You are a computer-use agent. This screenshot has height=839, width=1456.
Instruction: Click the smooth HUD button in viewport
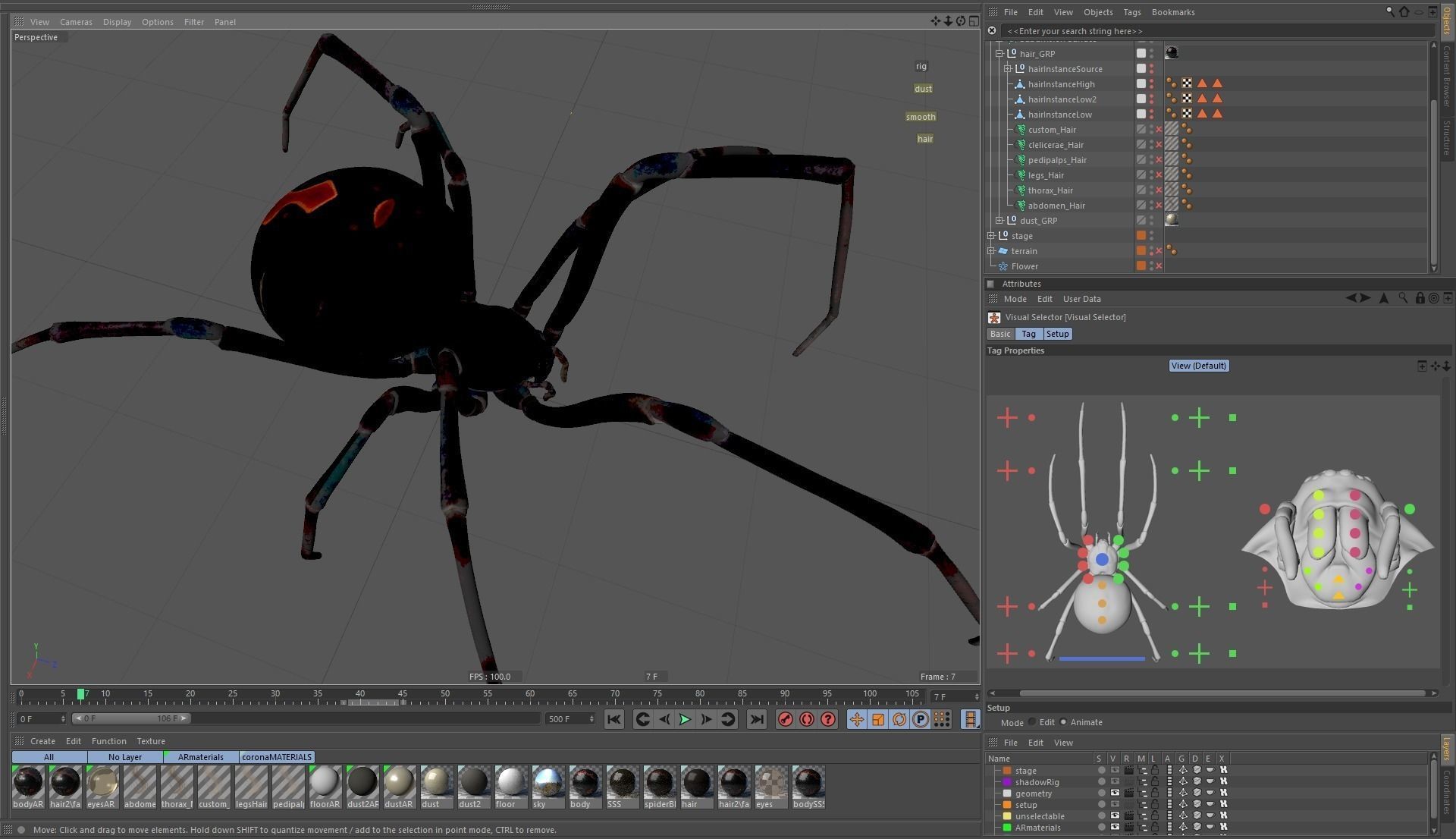tap(921, 117)
